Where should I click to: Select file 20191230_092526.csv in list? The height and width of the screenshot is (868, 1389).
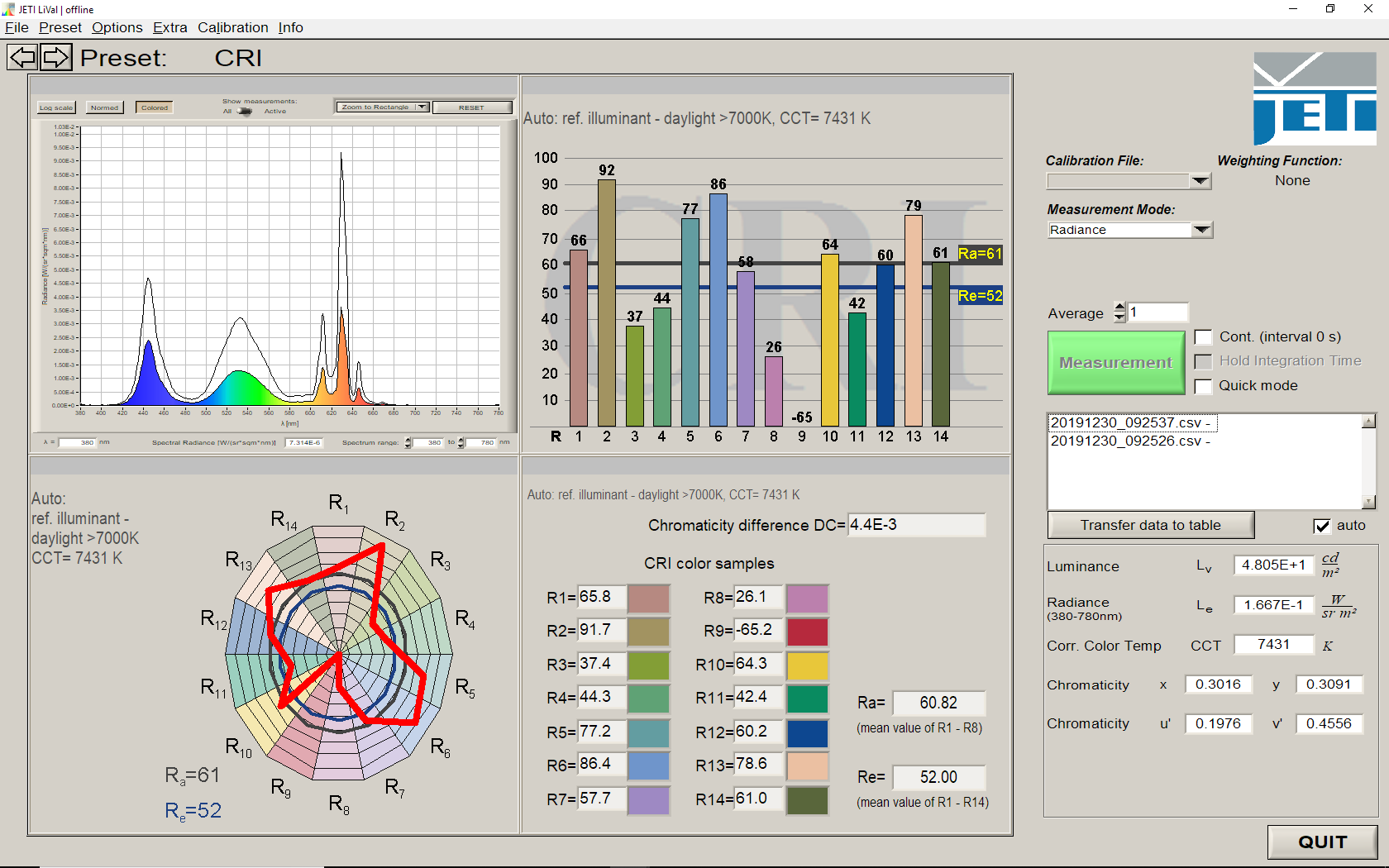tap(1130, 441)
